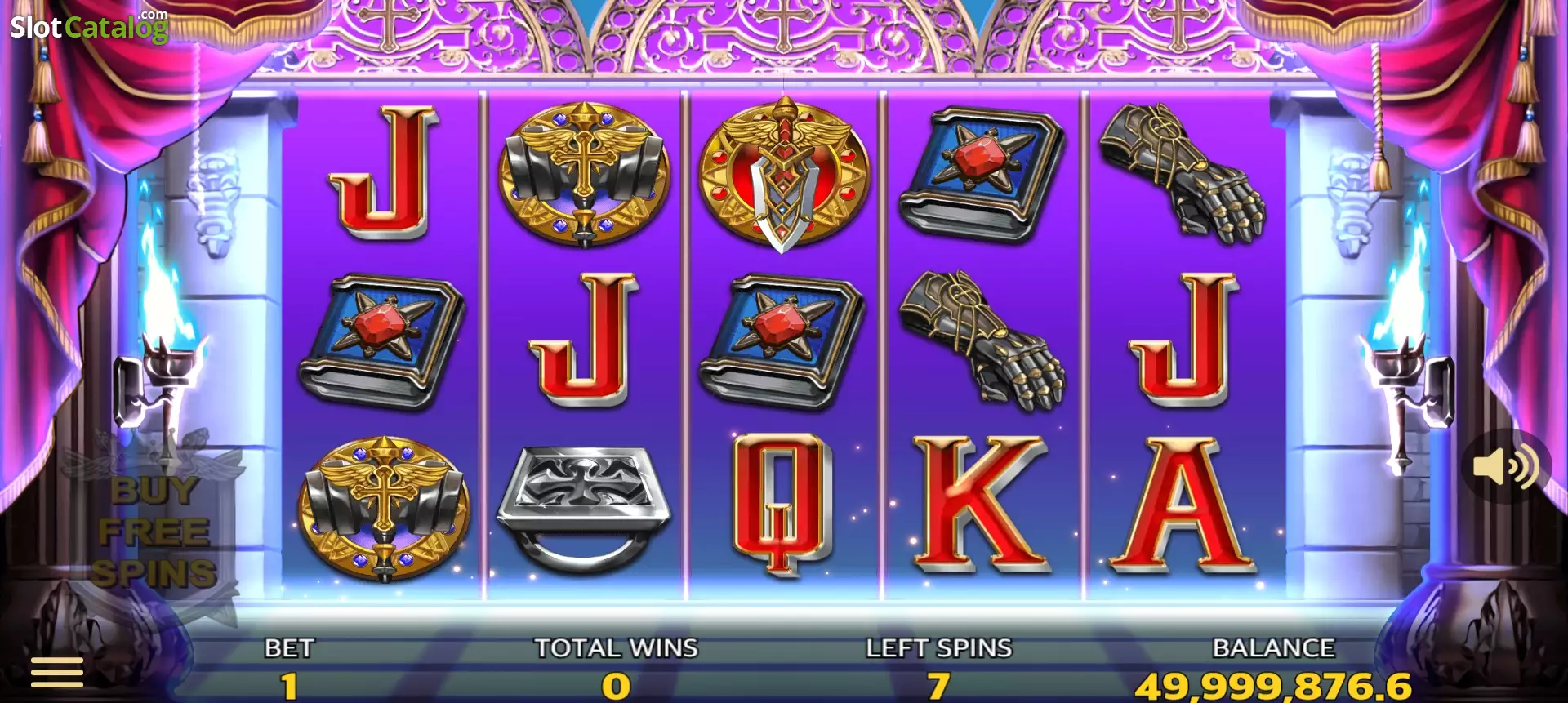Click the Buy Free Spins button

click(154, 531)
